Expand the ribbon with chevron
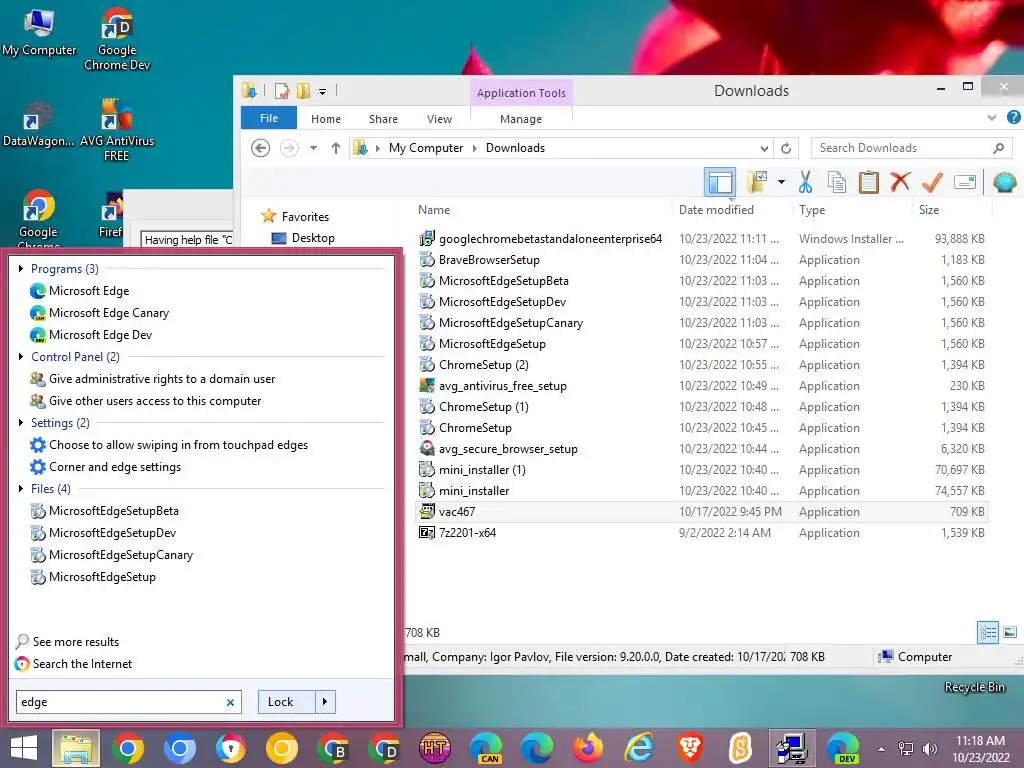Screen dimensions: 1024x768 992,118
